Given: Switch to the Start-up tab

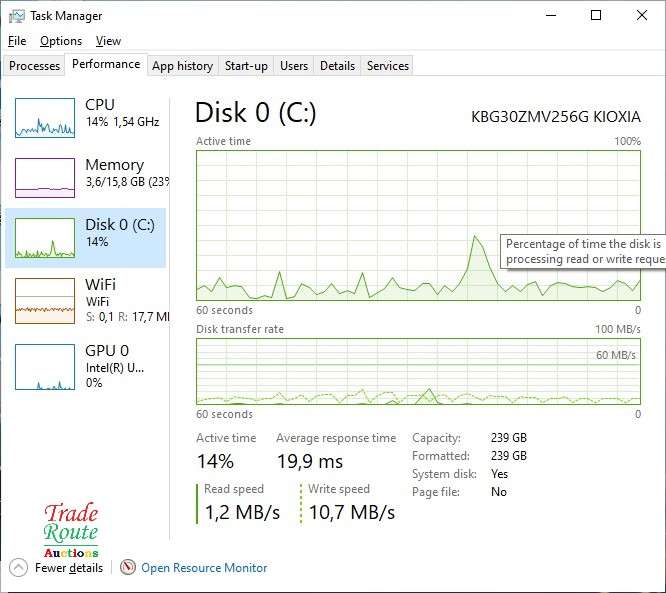Looking at the screenshot, I should click(246, 66).
